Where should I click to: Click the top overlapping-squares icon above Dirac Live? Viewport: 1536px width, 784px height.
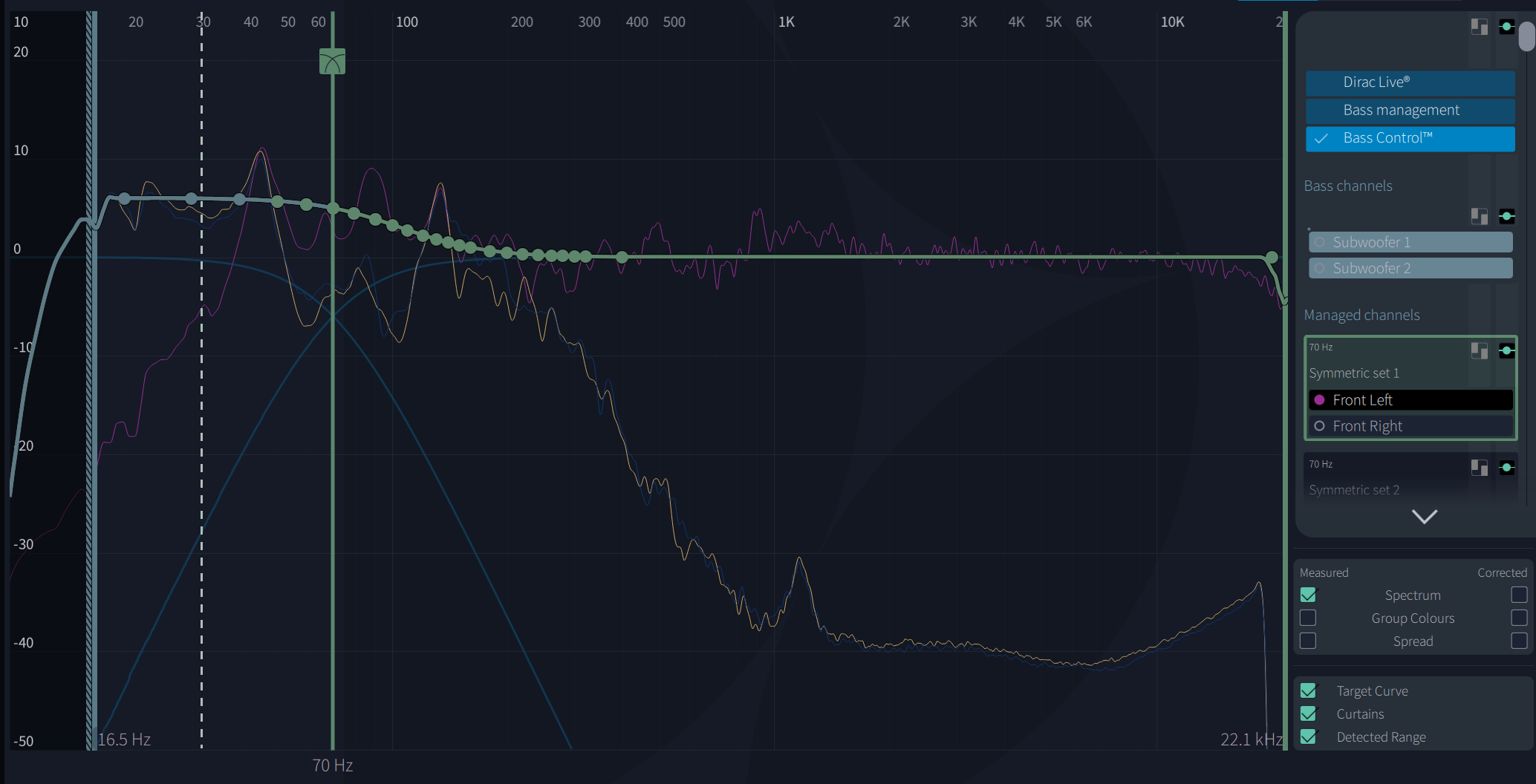1479,27
